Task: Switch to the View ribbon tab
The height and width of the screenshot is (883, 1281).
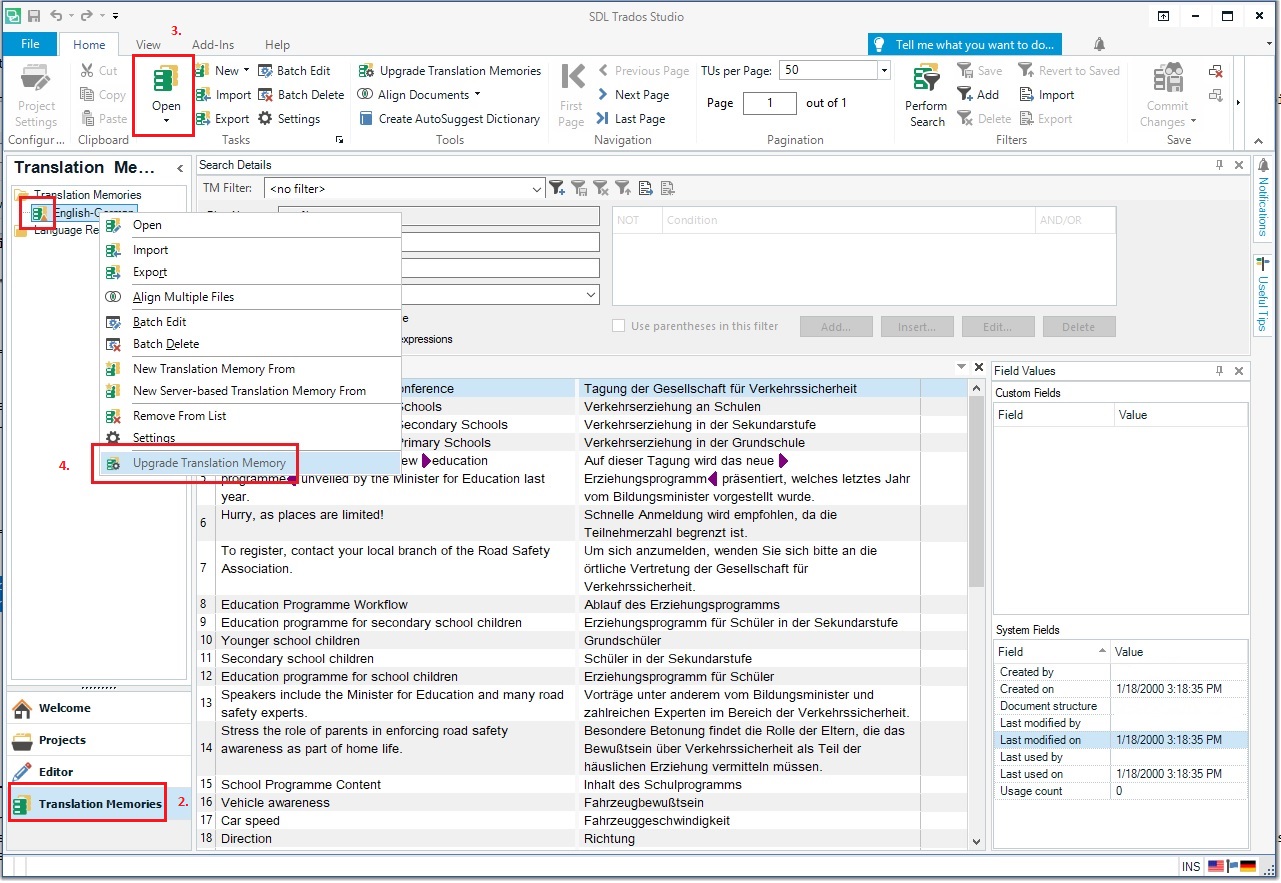Action: click(x=148, y=44)
